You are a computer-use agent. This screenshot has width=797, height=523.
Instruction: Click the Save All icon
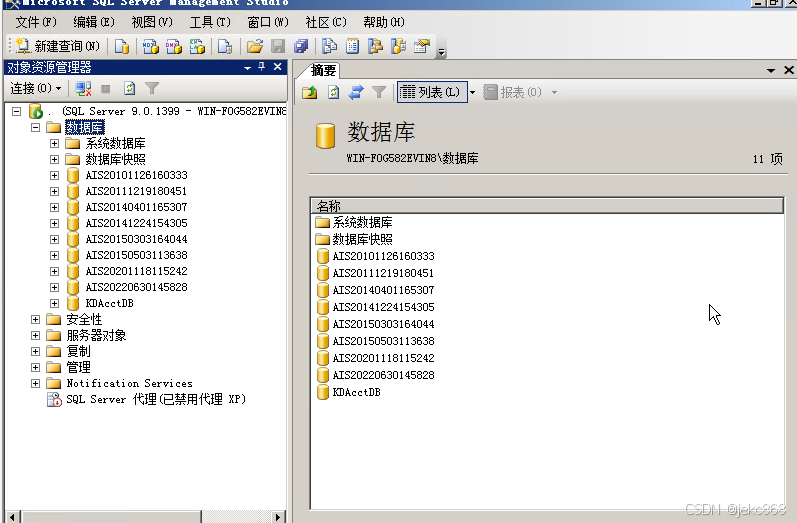click(301, 46)
